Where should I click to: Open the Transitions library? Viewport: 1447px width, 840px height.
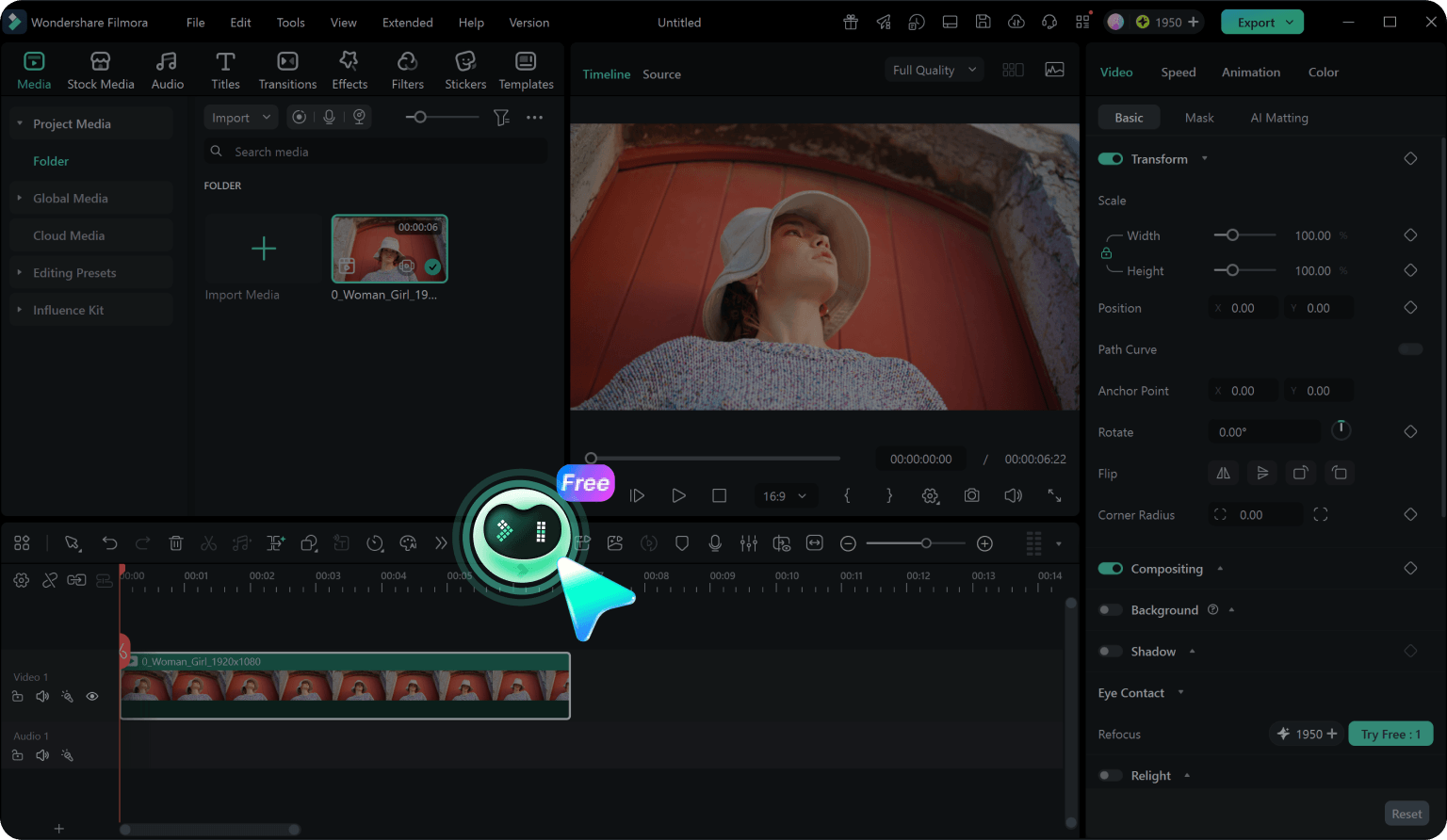287,71
